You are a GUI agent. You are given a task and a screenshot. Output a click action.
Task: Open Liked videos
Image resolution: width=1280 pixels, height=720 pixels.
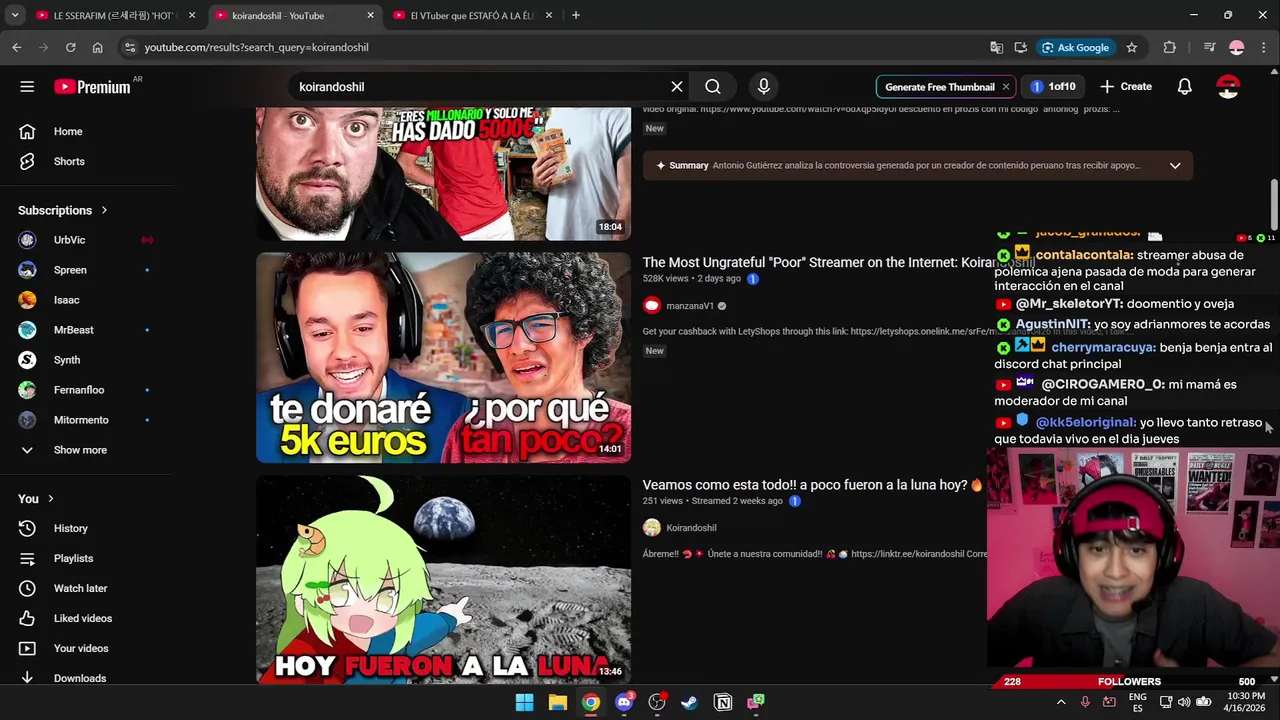point(82,619)
